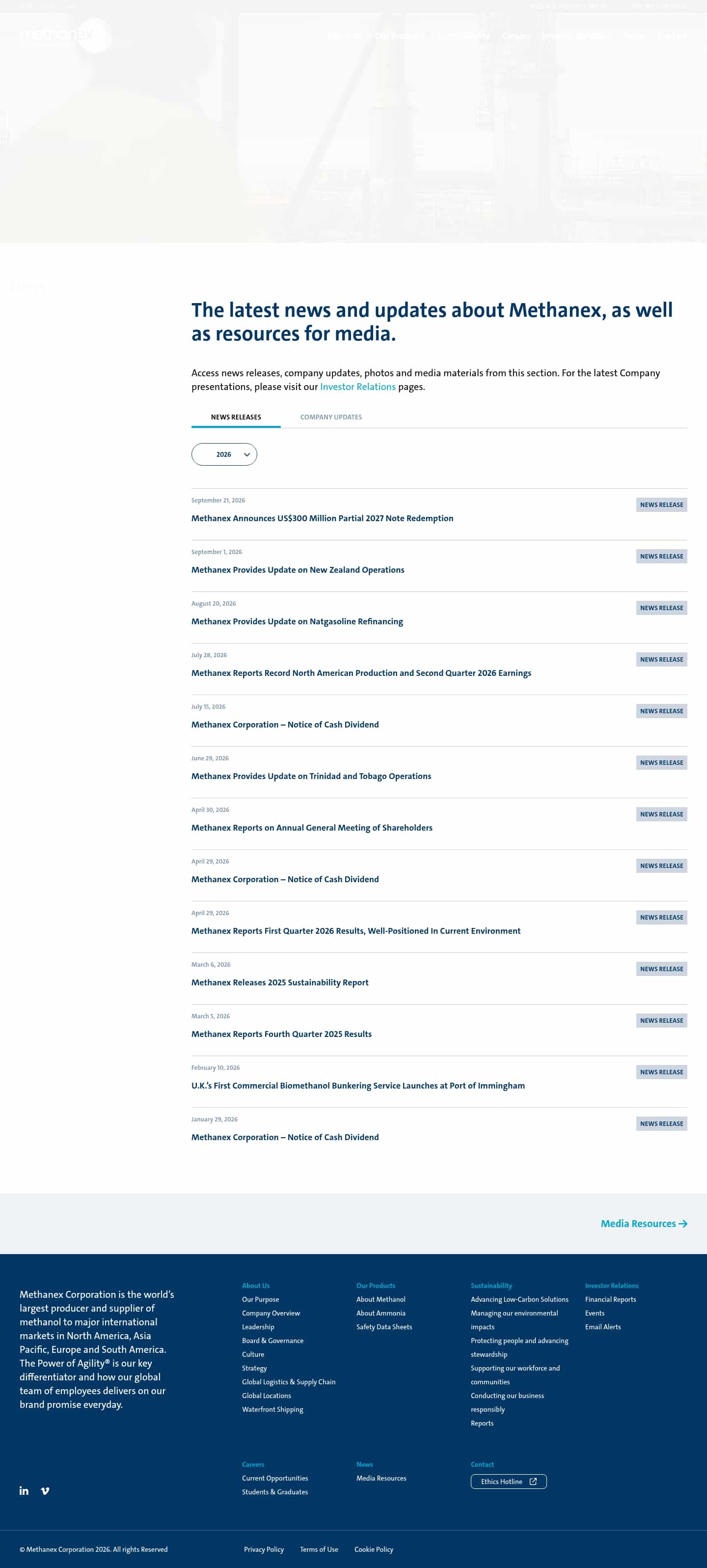707x1568 pixels.
Task: Open the July 15, 2026 Cash Dividend notice
Action: click(285, 725)
